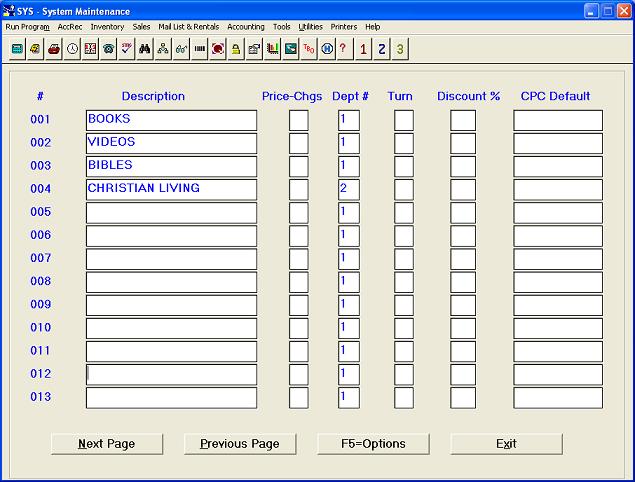This screenshot has width=635, height=482.
Task: Click the eyeglasses toolbar icon
Action: 181,49
